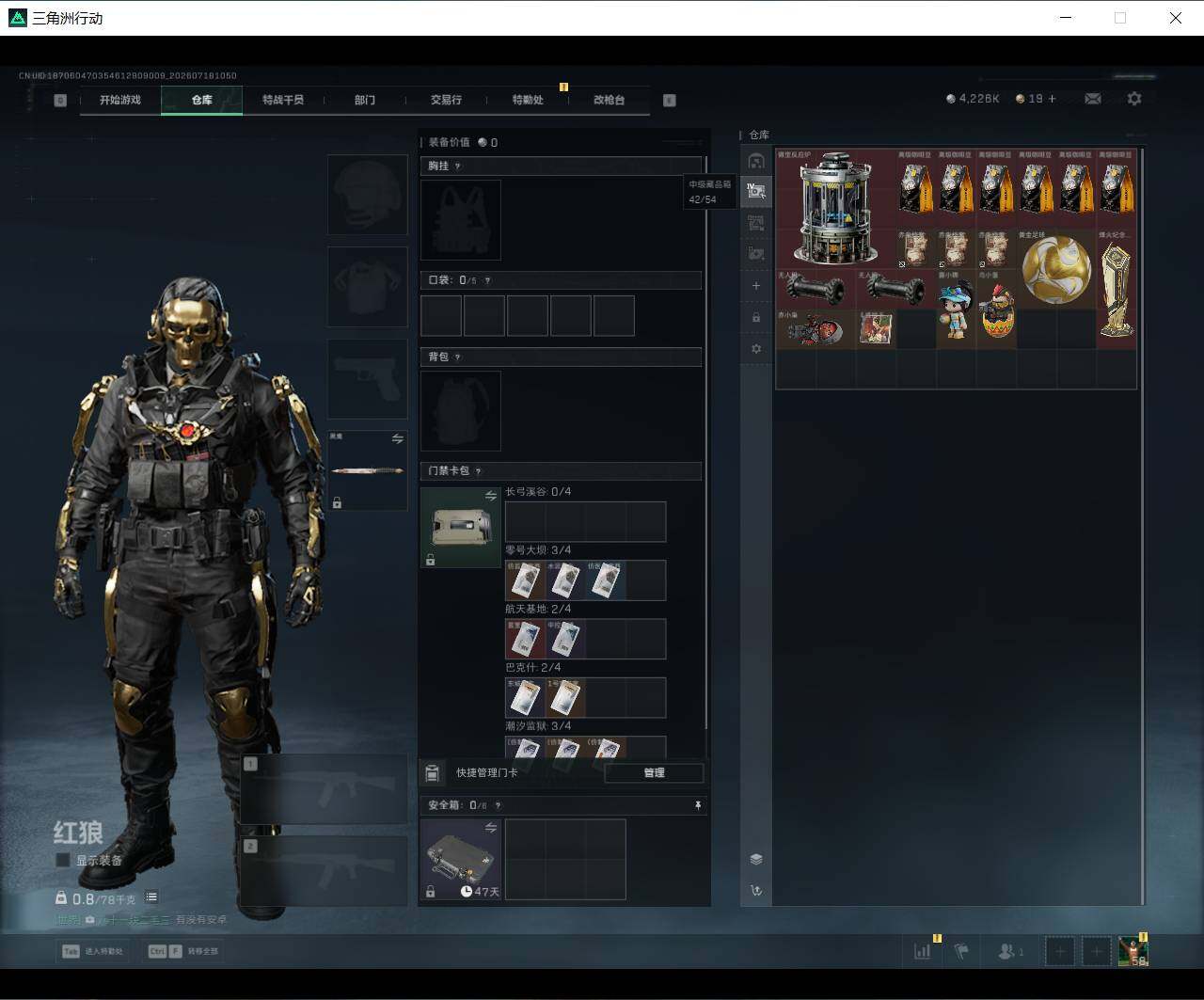Viewport: 1204px width, 1000px height.
Task: Open the stacked layers icon in warehouse sidebar
Action: tap(756, 859)
